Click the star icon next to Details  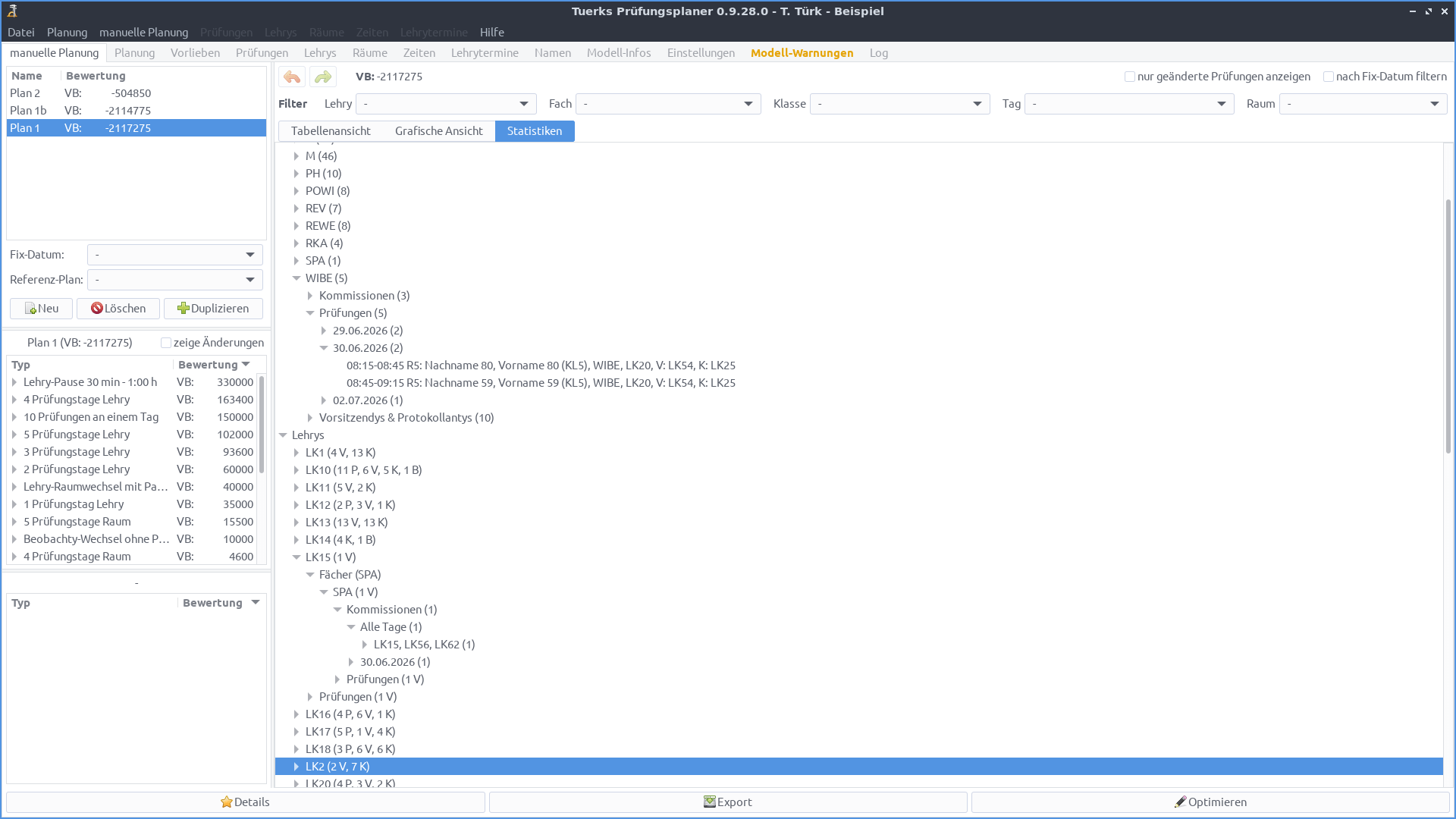pyautogui.click(x=225, y=802)
